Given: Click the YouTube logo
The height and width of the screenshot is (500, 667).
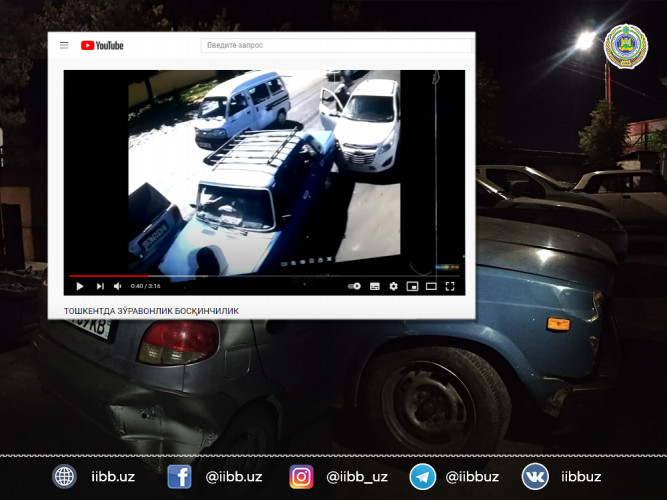Looking at the screenshot, I should (102, 45).
